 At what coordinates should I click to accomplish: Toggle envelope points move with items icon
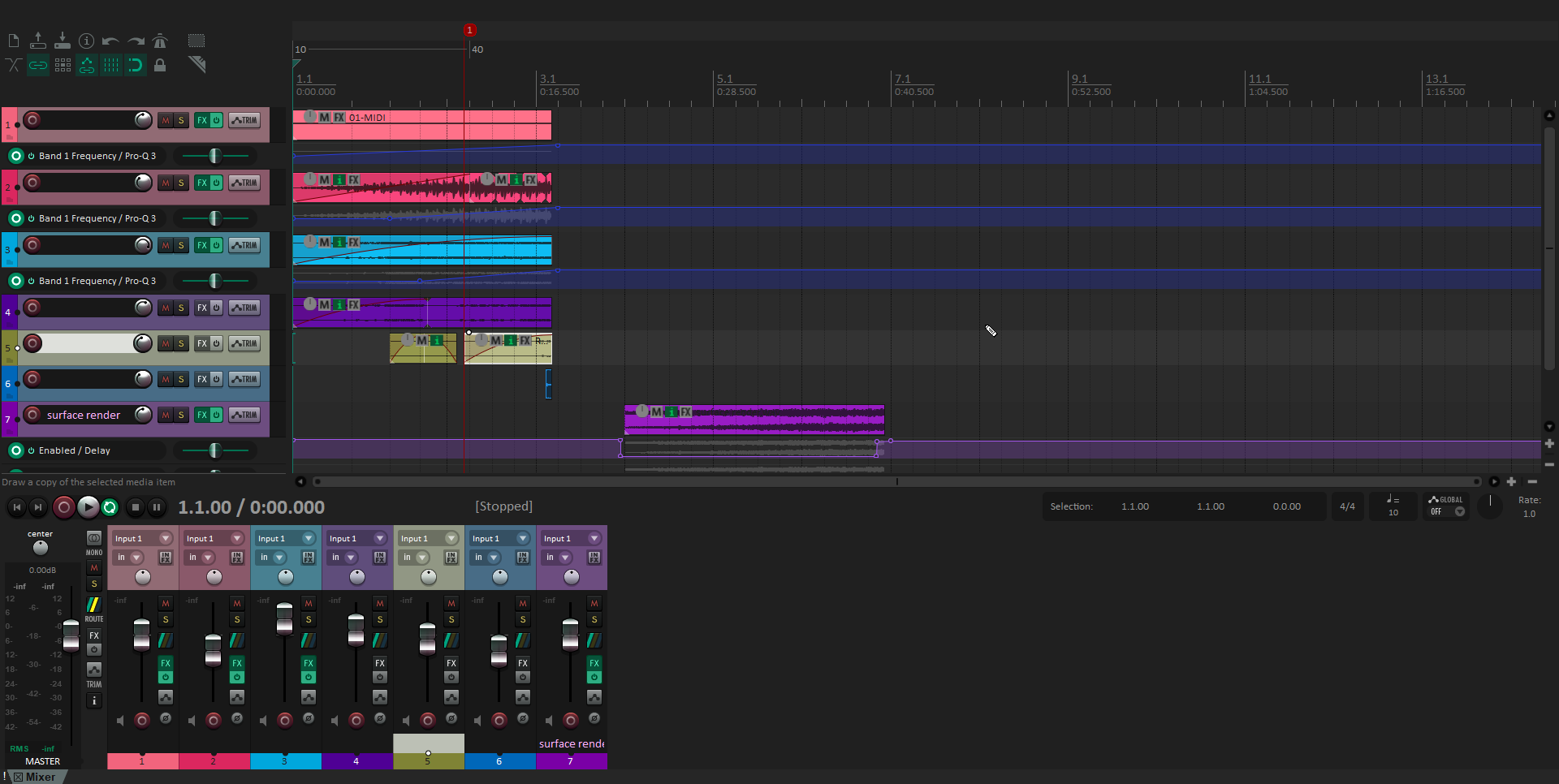[87, 65]
